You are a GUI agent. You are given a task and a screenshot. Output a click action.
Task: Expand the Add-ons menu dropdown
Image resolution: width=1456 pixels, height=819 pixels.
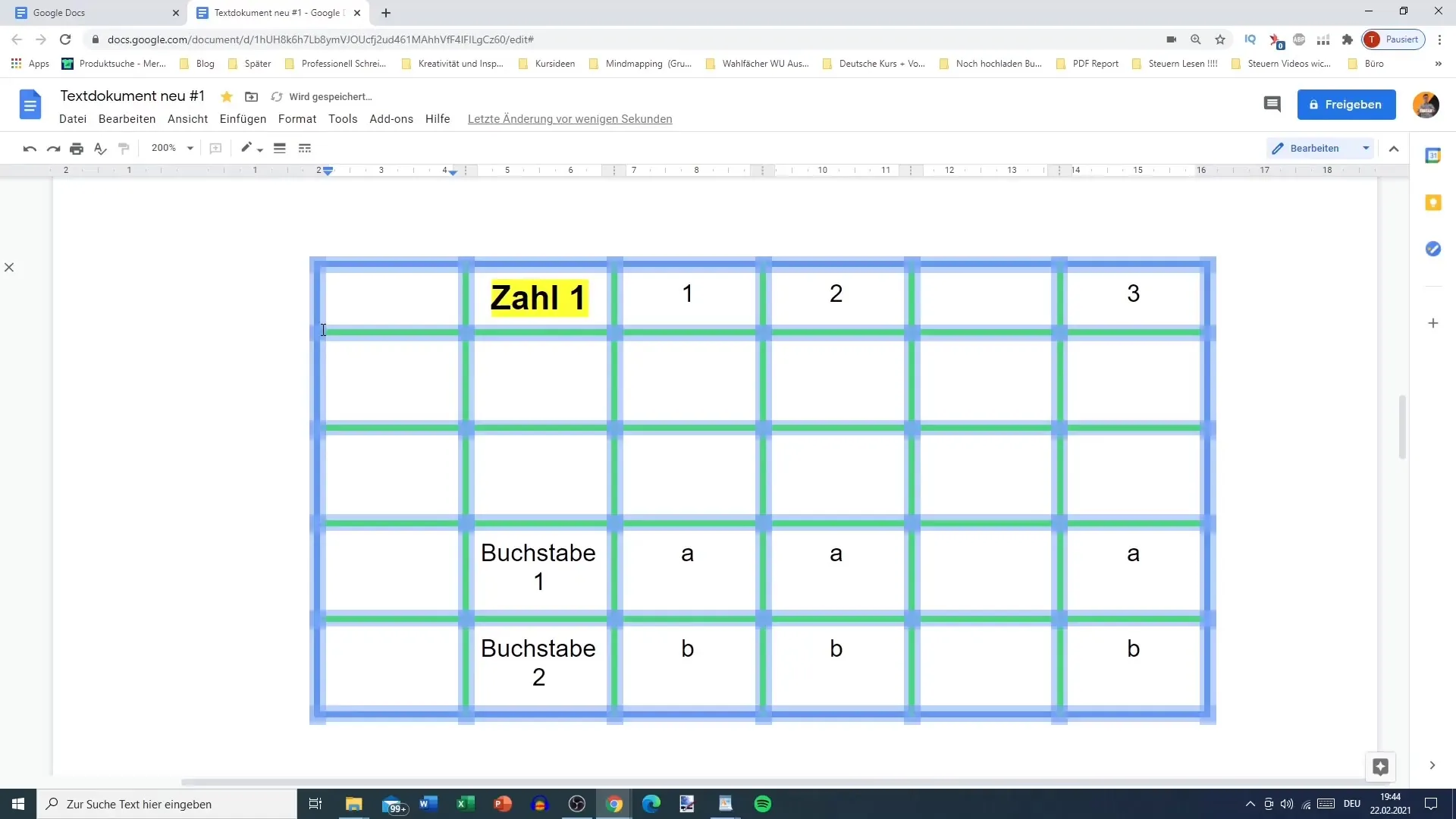pos(392,118)
